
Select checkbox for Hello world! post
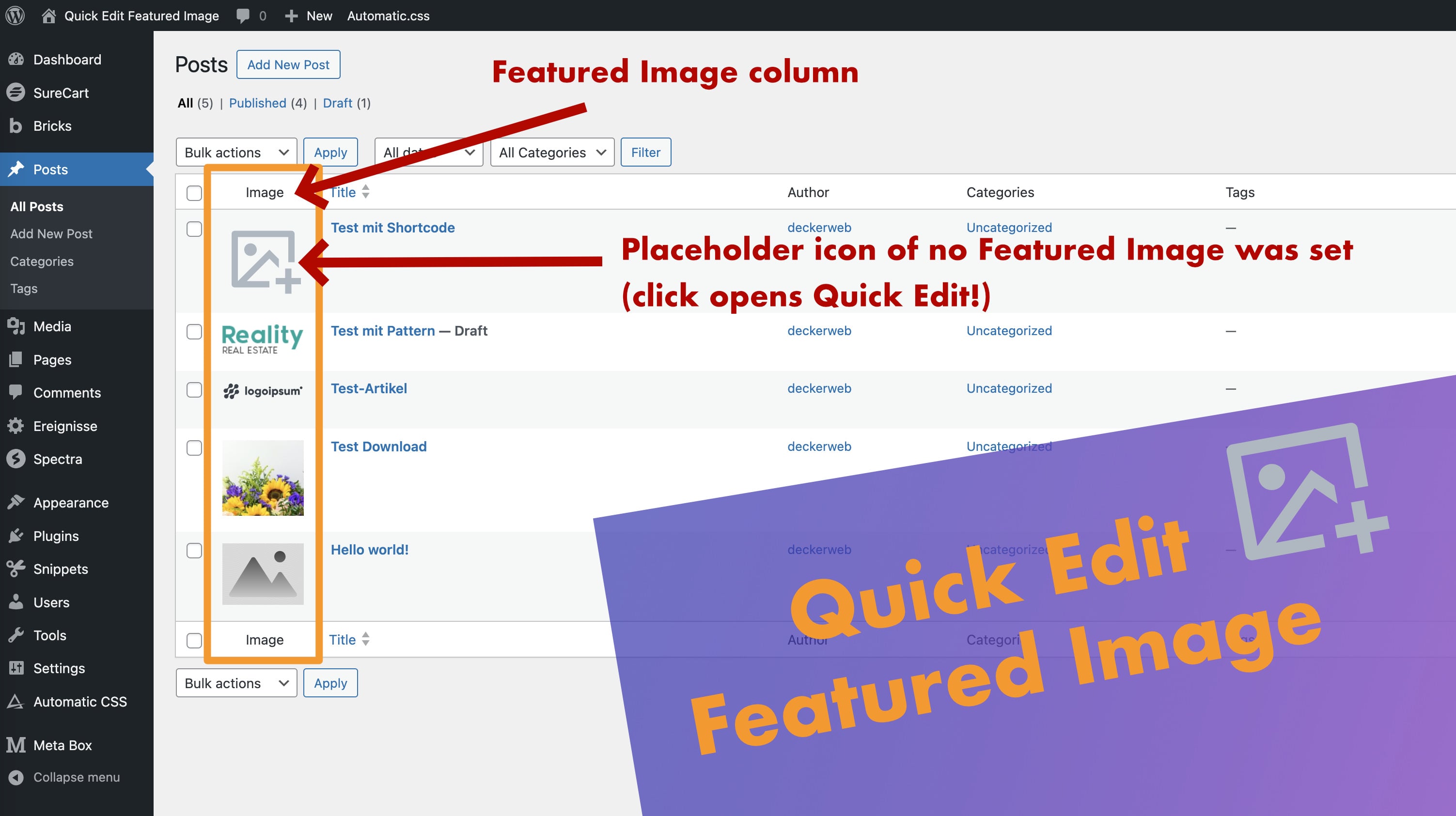194,551
